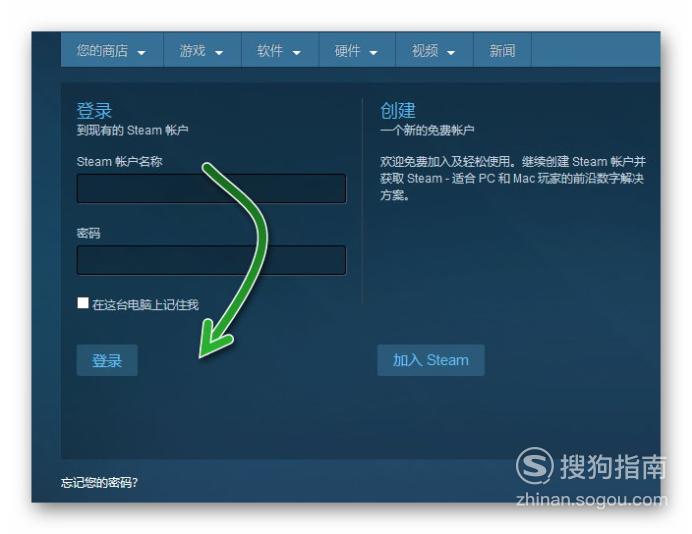
Task: Click the zhinan.sogou.com watermark text
Action: pyautogui.click(x=591, y=500)
